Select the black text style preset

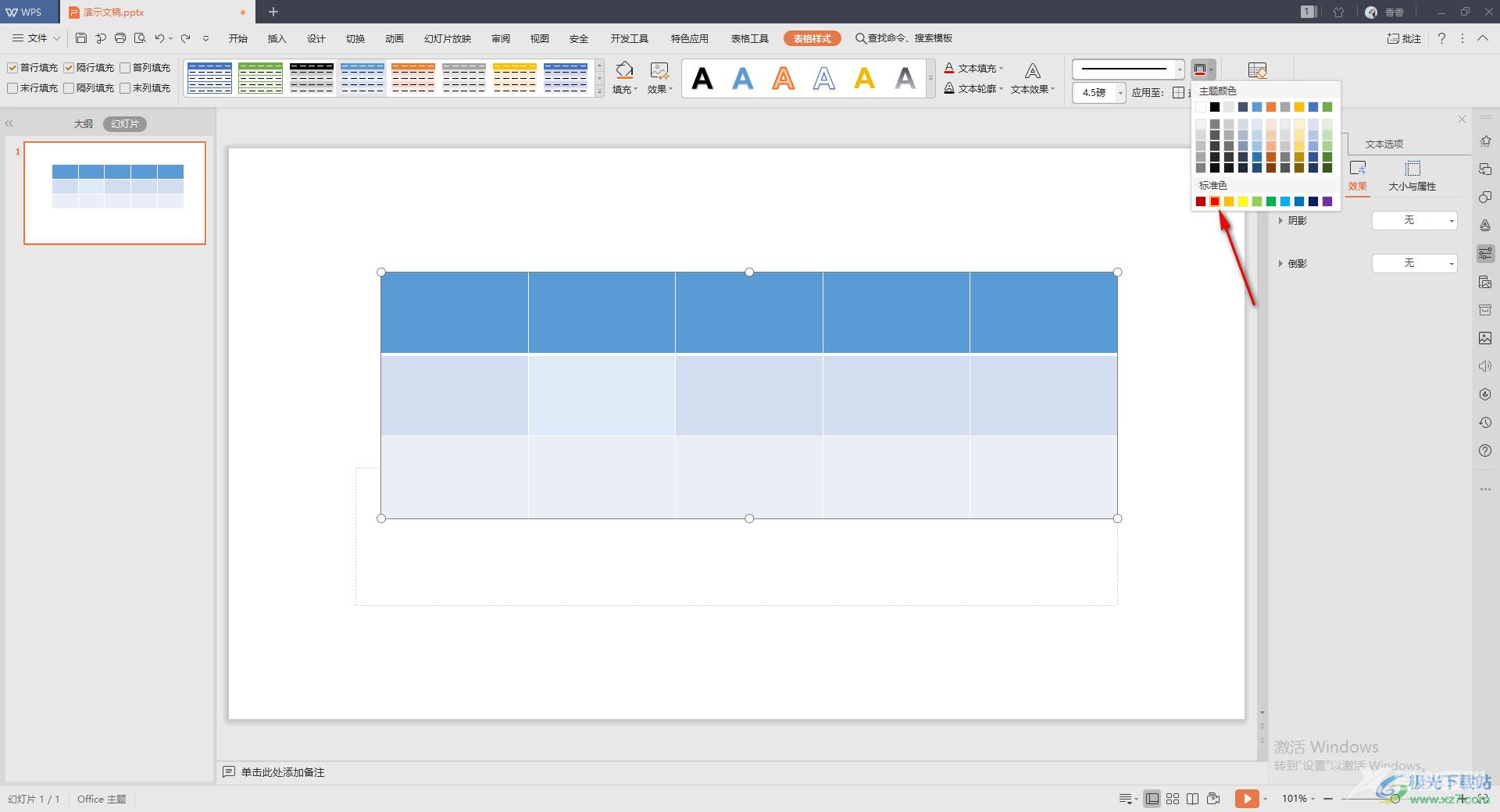point(702,78)
